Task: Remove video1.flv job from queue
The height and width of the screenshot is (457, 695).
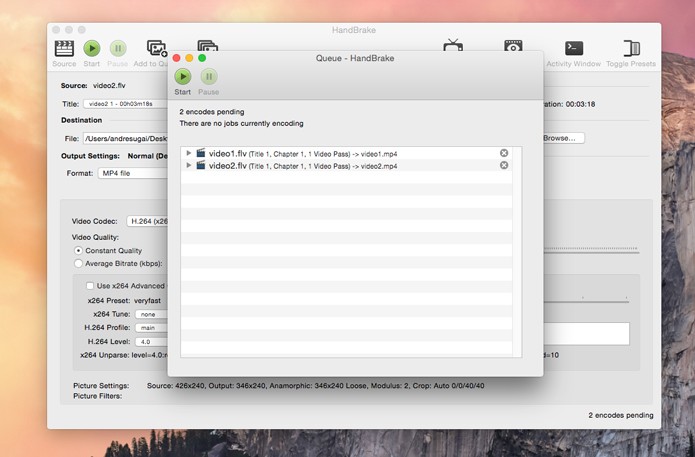Action: click(504, 153)
